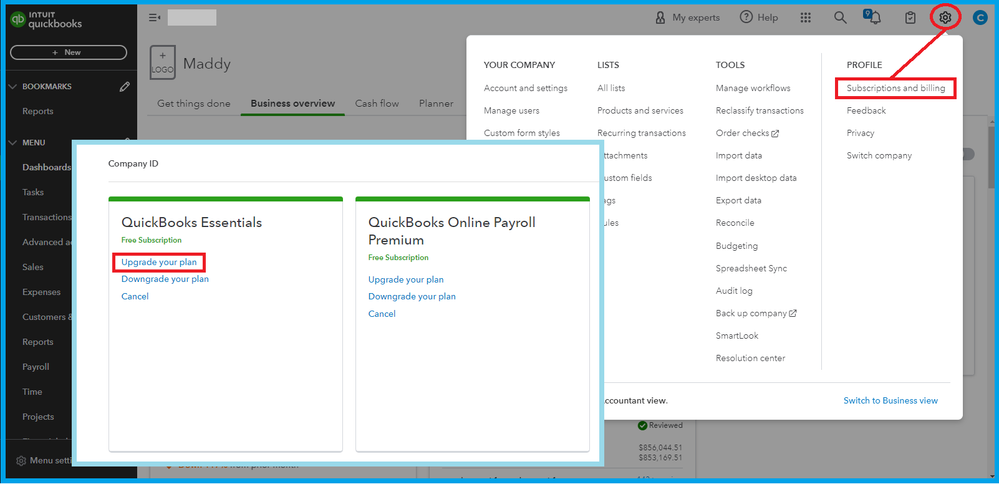Screen dimensions: 999x484
Task: Open Time in sidebar
Action: (x=32, y=392)
